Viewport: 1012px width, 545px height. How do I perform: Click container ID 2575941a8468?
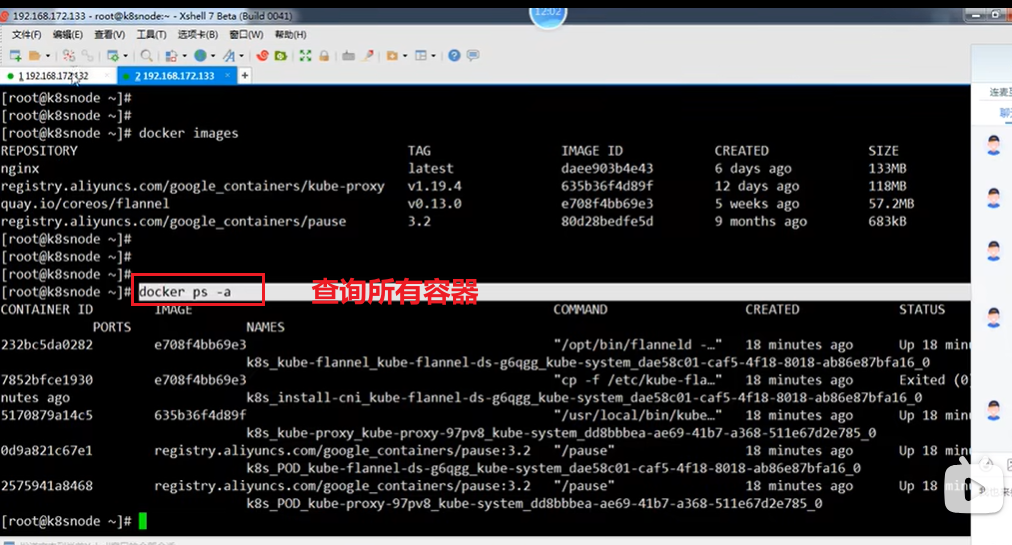46,486
